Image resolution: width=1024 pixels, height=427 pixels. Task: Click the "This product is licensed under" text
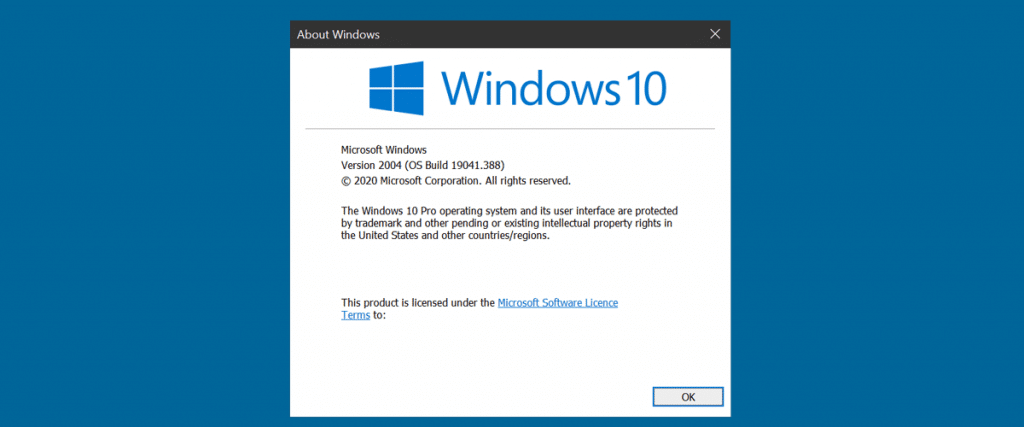[418, 303]
